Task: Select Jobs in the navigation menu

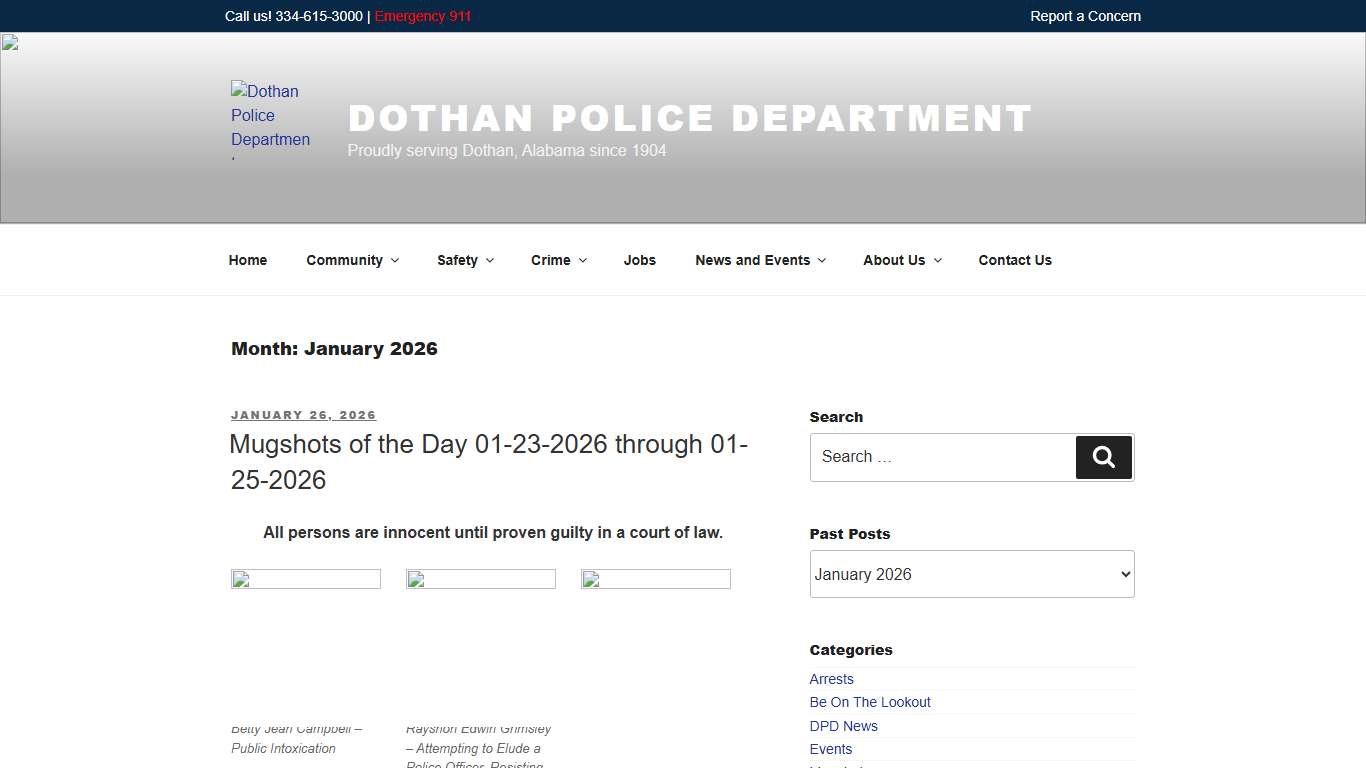Action: coord(639,260)
